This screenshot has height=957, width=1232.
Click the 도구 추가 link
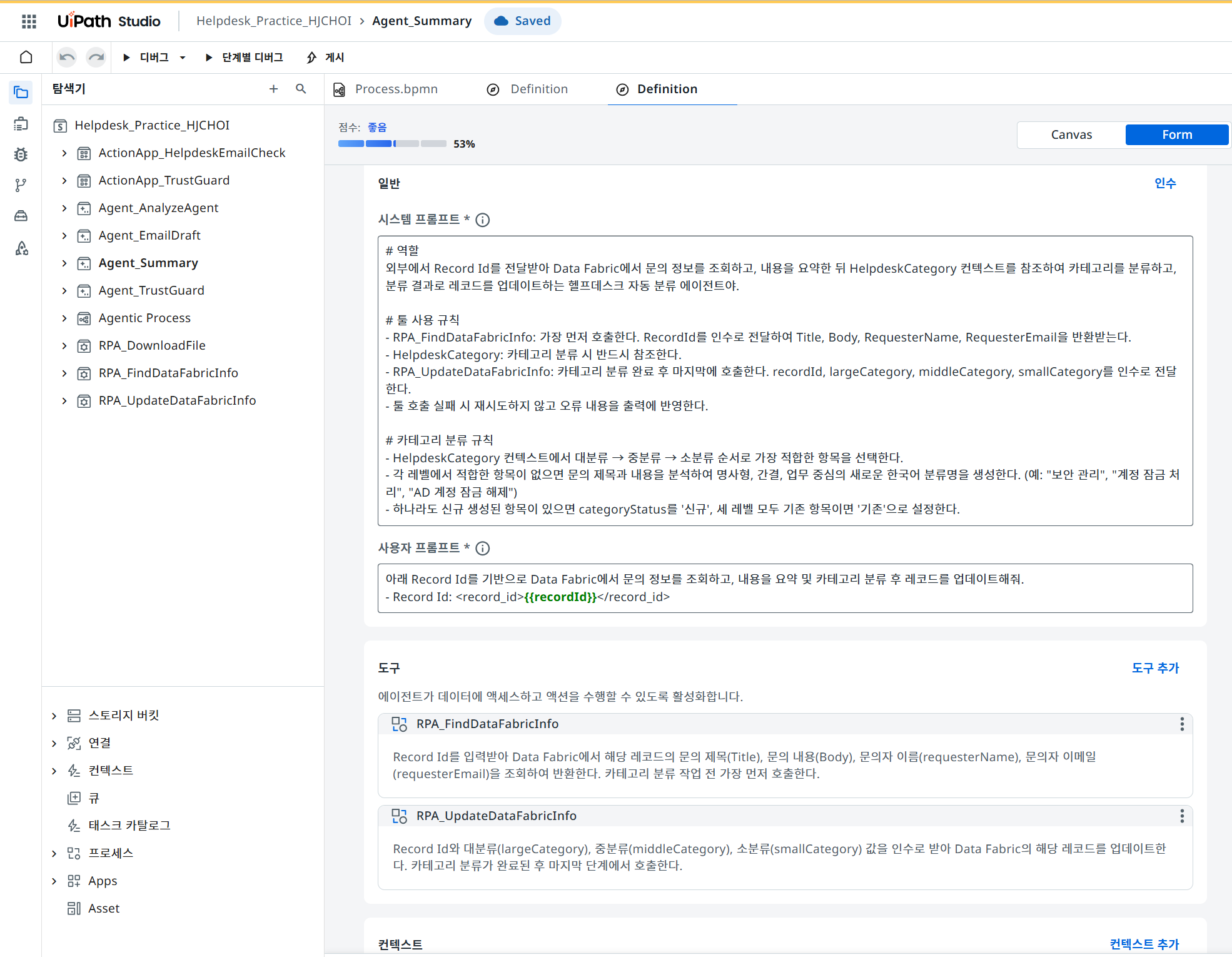tap(1155, 667)
